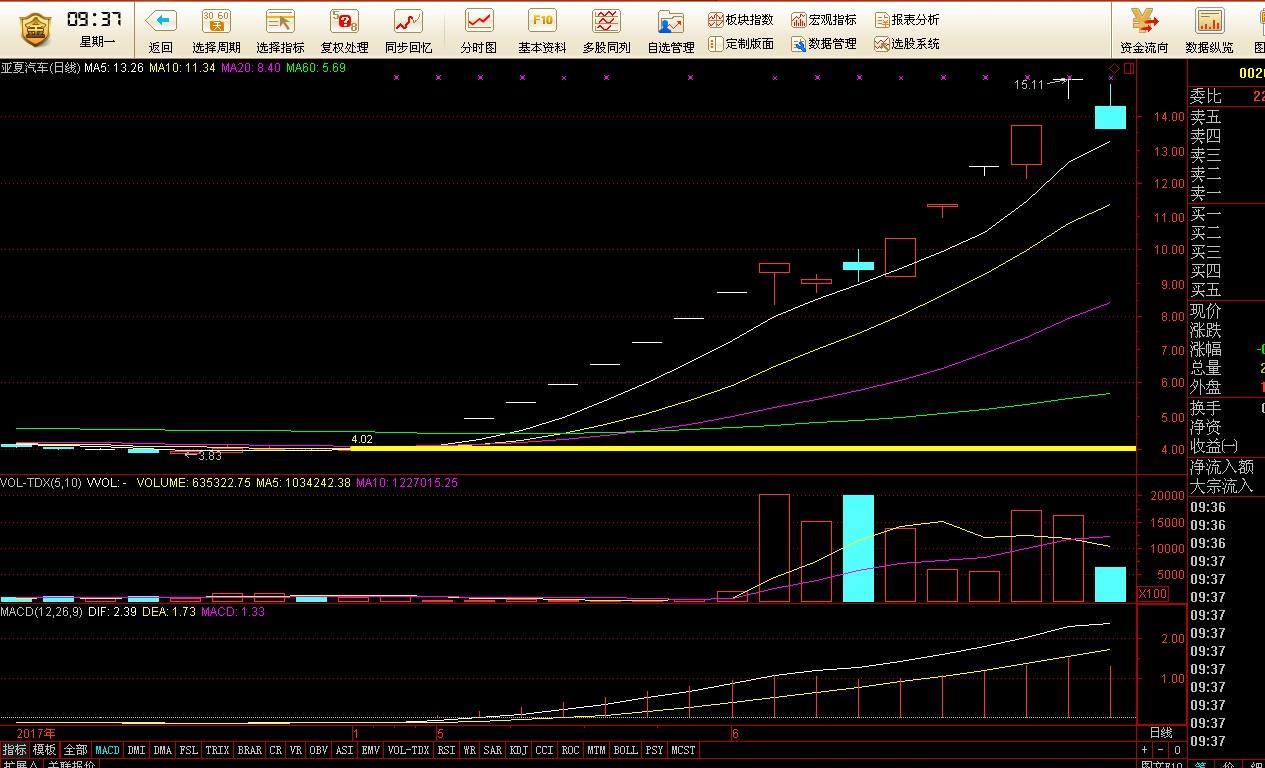Open 定制版面 custom layout
1265x768 pixels.
click(740, 43)
